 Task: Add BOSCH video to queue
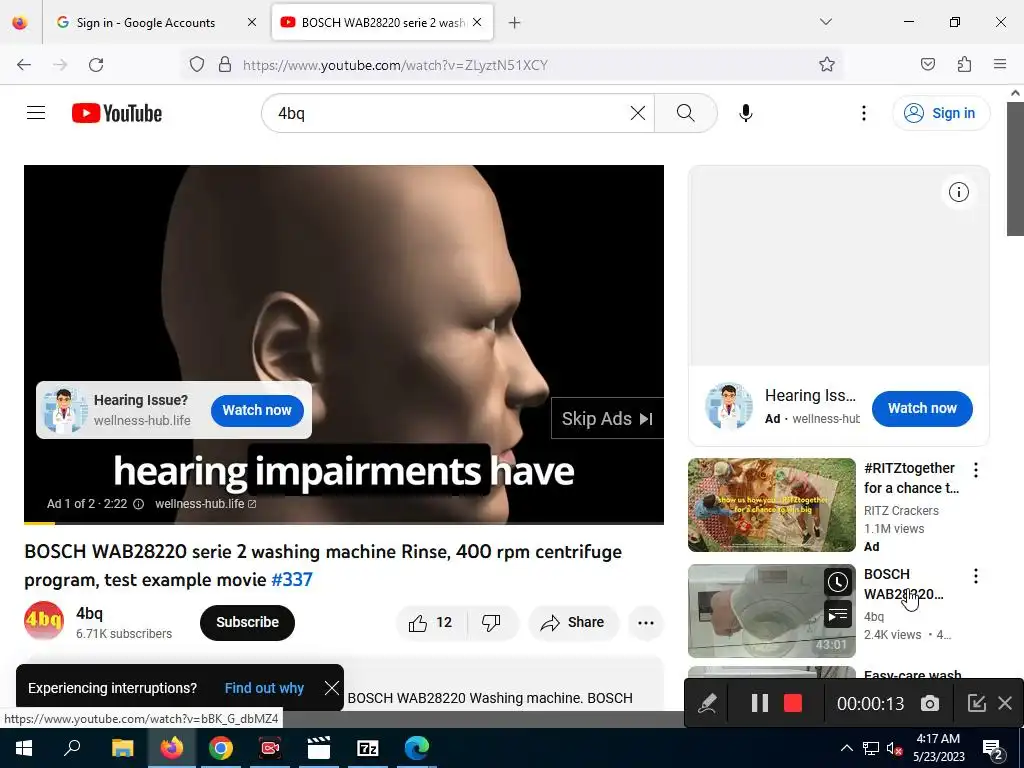coord(837,615)
